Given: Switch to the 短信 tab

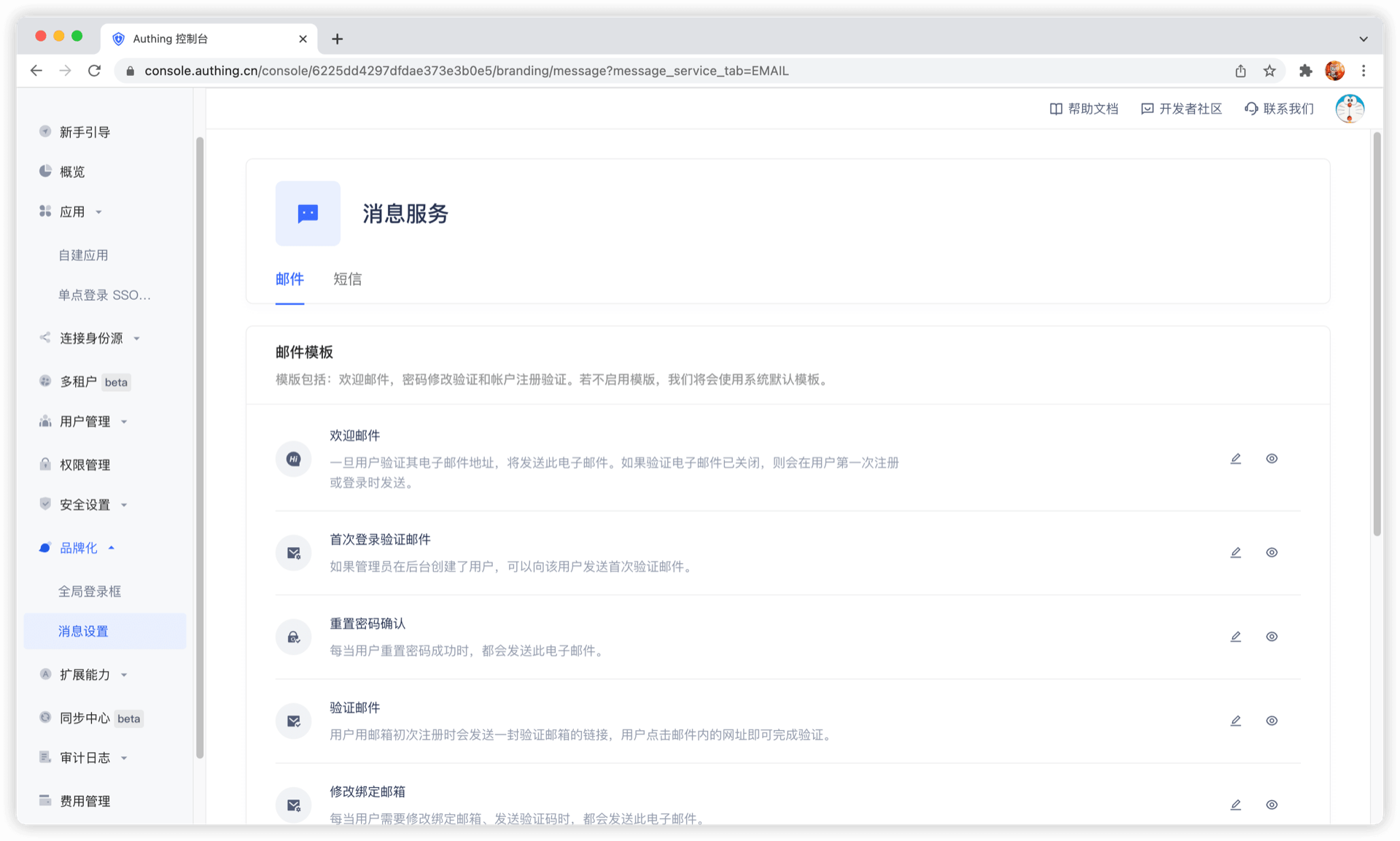Looking at the screenshot, I should [347, 279].
